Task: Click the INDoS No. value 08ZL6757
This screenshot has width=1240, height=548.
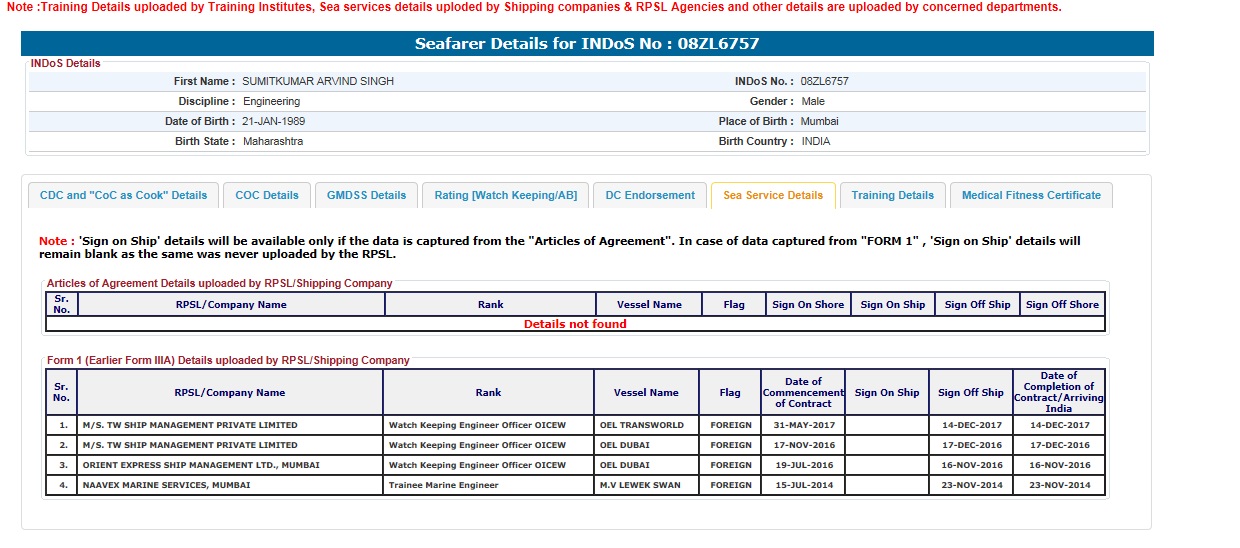Action: click(824, 81)
